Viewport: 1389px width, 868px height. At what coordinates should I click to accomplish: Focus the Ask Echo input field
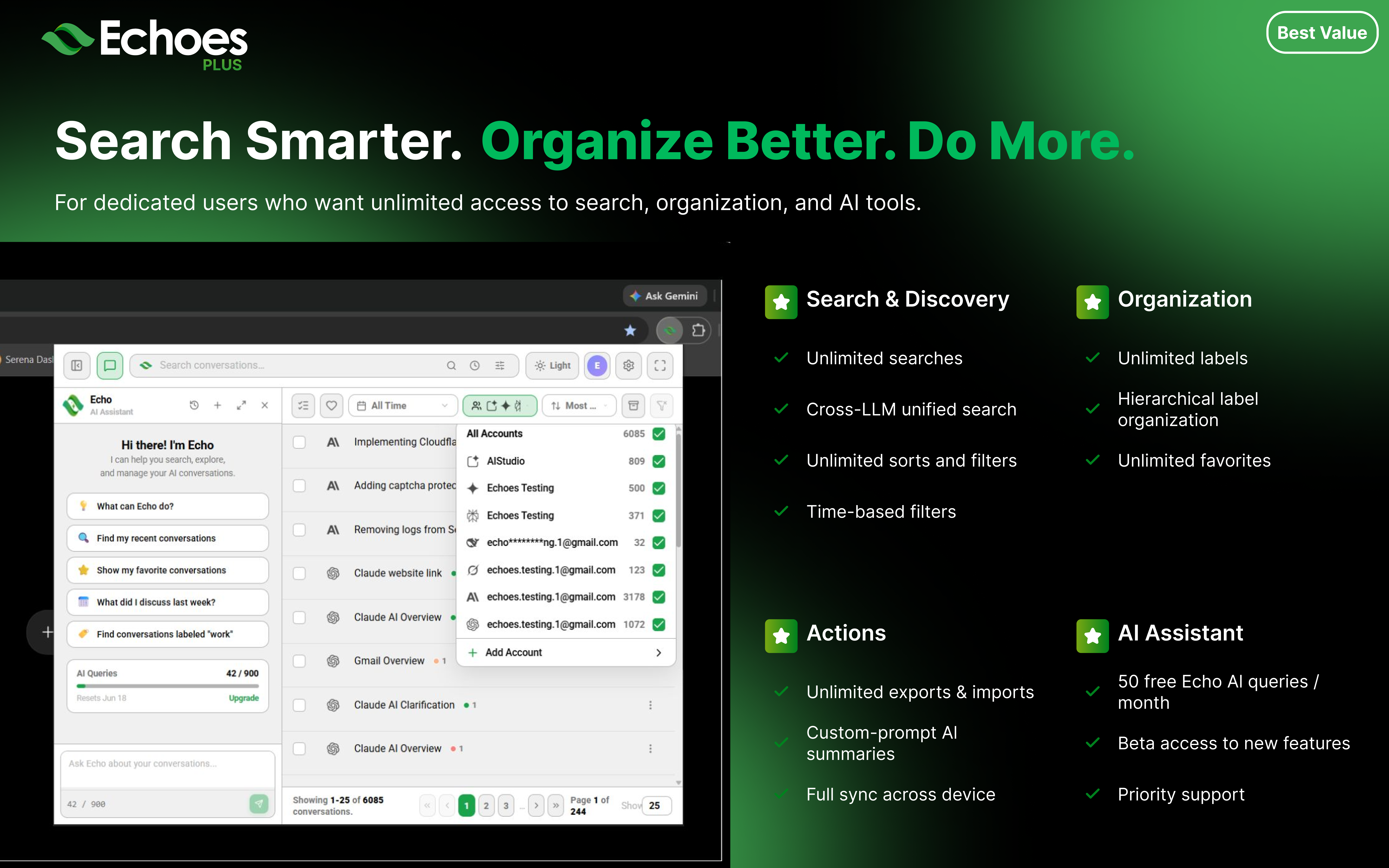click(167, 770)
